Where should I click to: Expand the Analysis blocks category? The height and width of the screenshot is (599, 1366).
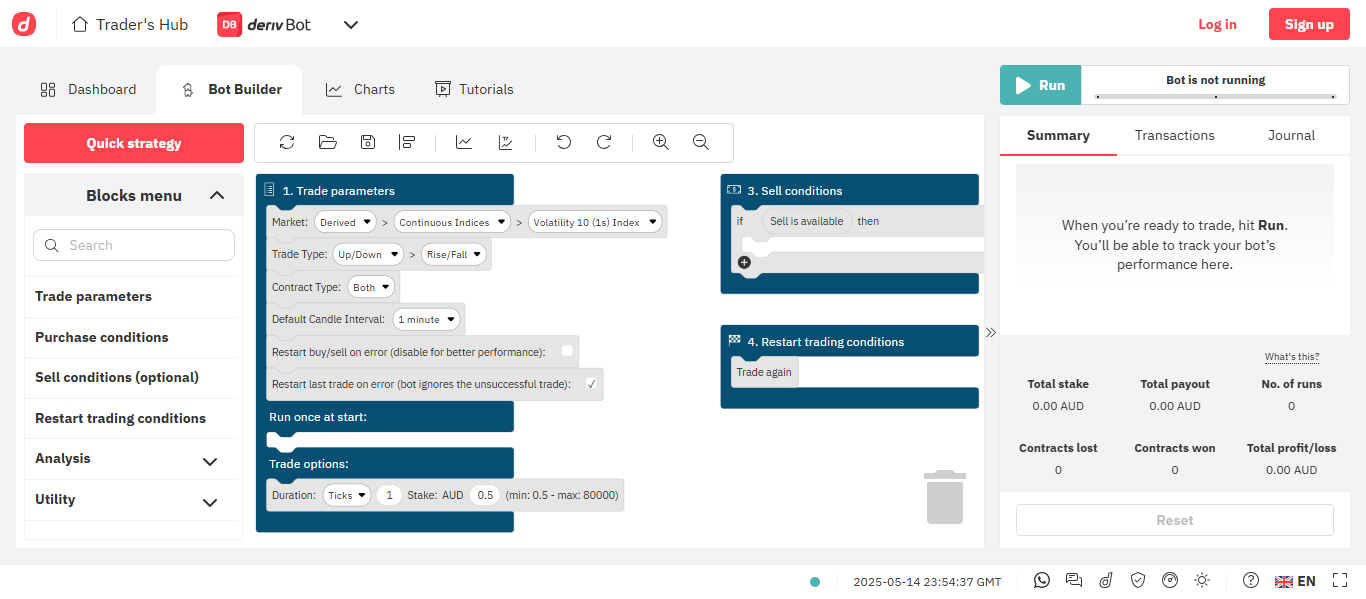210,460
